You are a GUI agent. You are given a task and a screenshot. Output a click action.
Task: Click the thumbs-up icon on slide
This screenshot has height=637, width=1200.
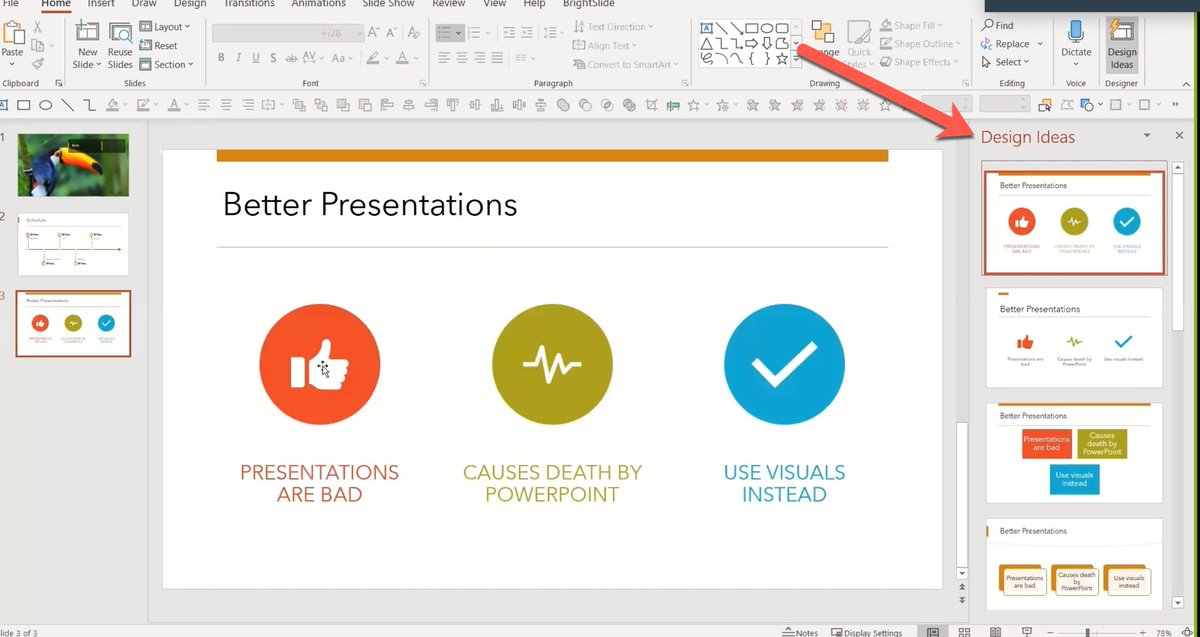tap(320, 363)
